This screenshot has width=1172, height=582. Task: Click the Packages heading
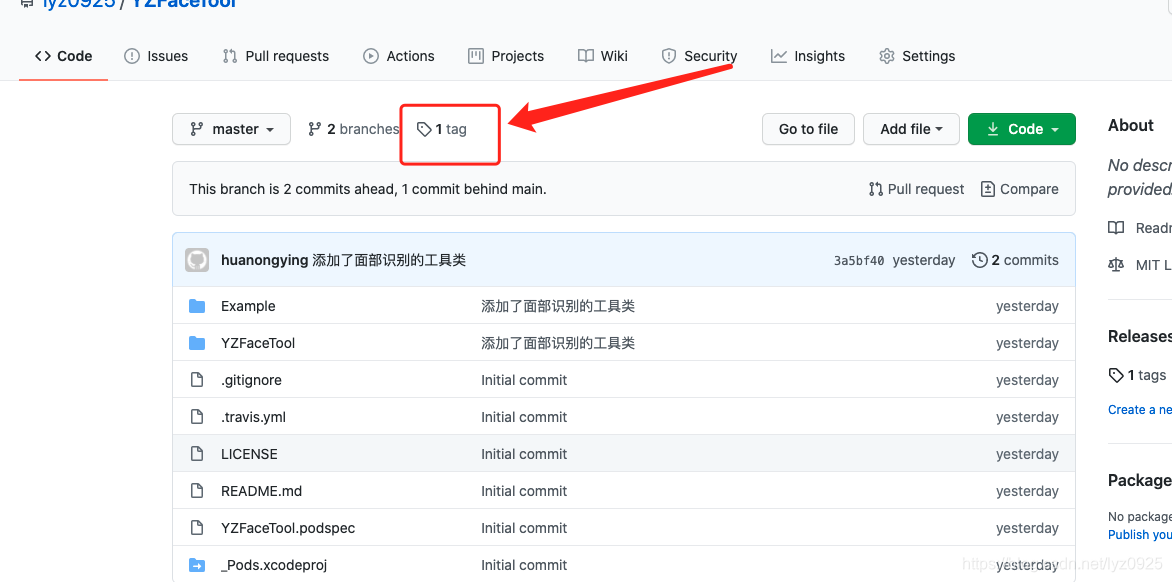coord(1140,480)
